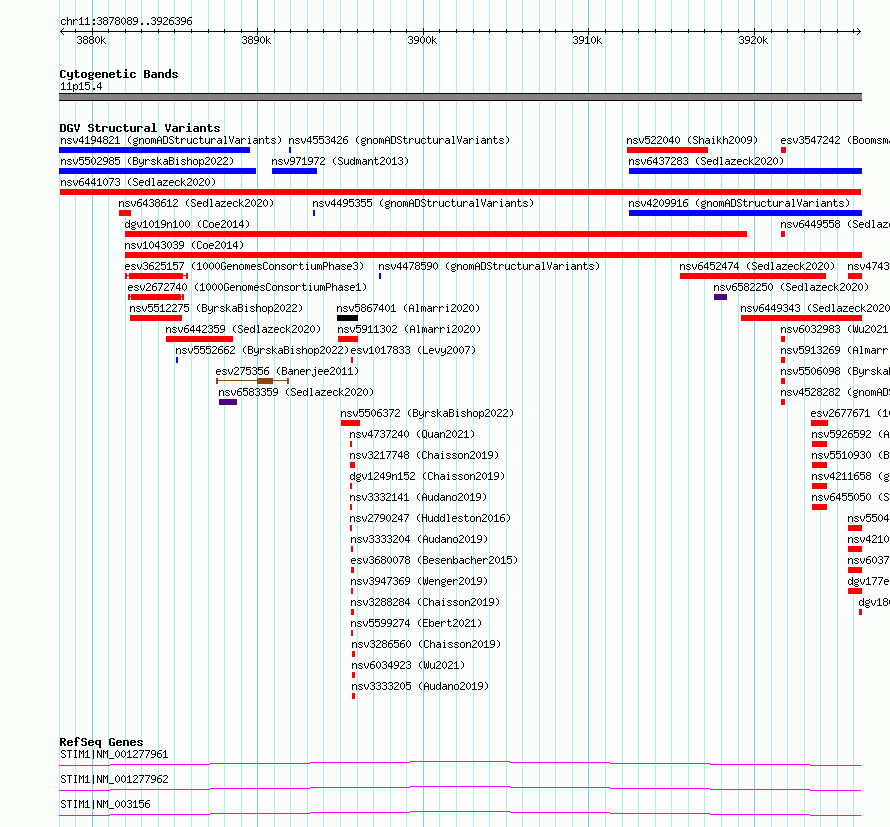890x827 pixels.
Task: Open nsv1043039 Coe2014 variant
Action: (184, 245)
